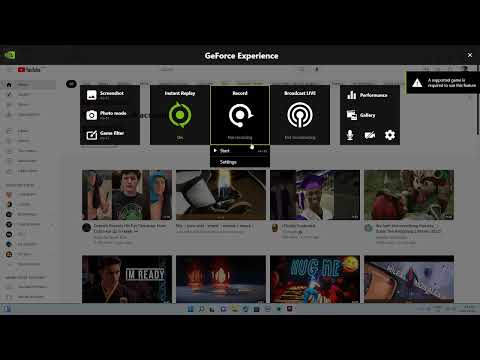
Task: Open the thumbnail with two red glowing lights
Action: [221, 279]
